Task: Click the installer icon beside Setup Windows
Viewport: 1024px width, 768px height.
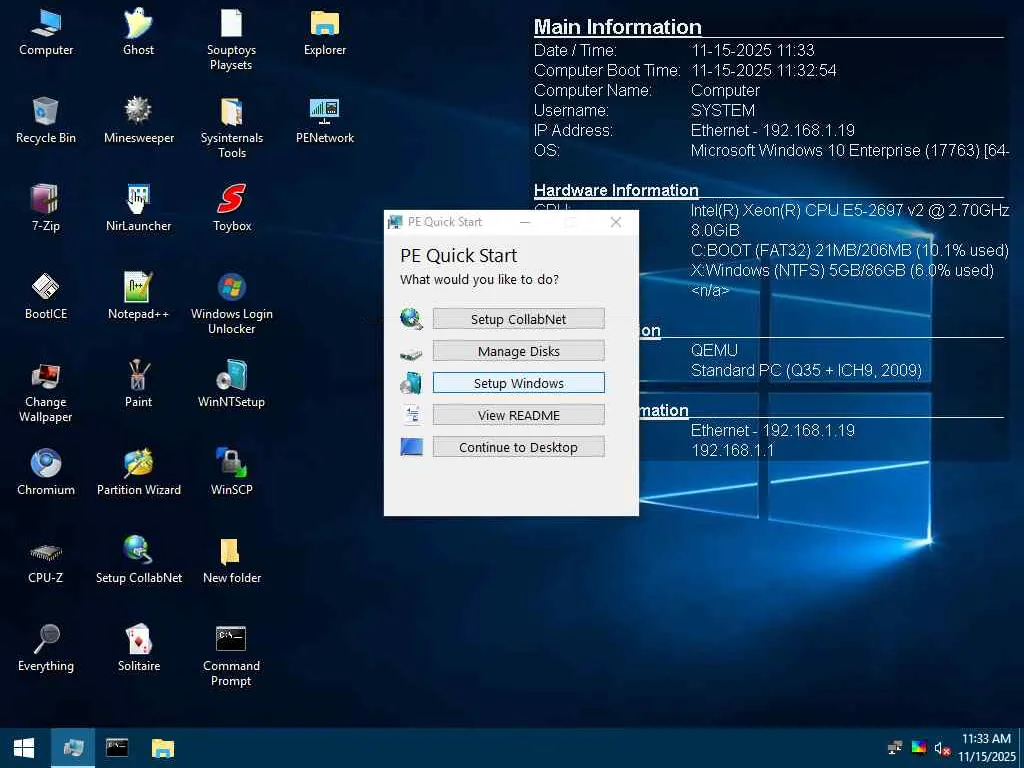Action: click(x=411, y=383)
